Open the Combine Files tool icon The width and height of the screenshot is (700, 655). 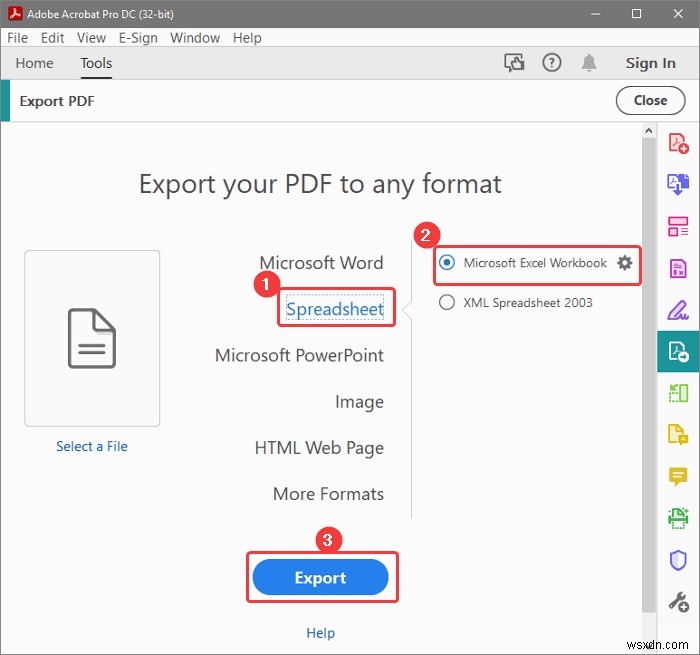(678, 184)
